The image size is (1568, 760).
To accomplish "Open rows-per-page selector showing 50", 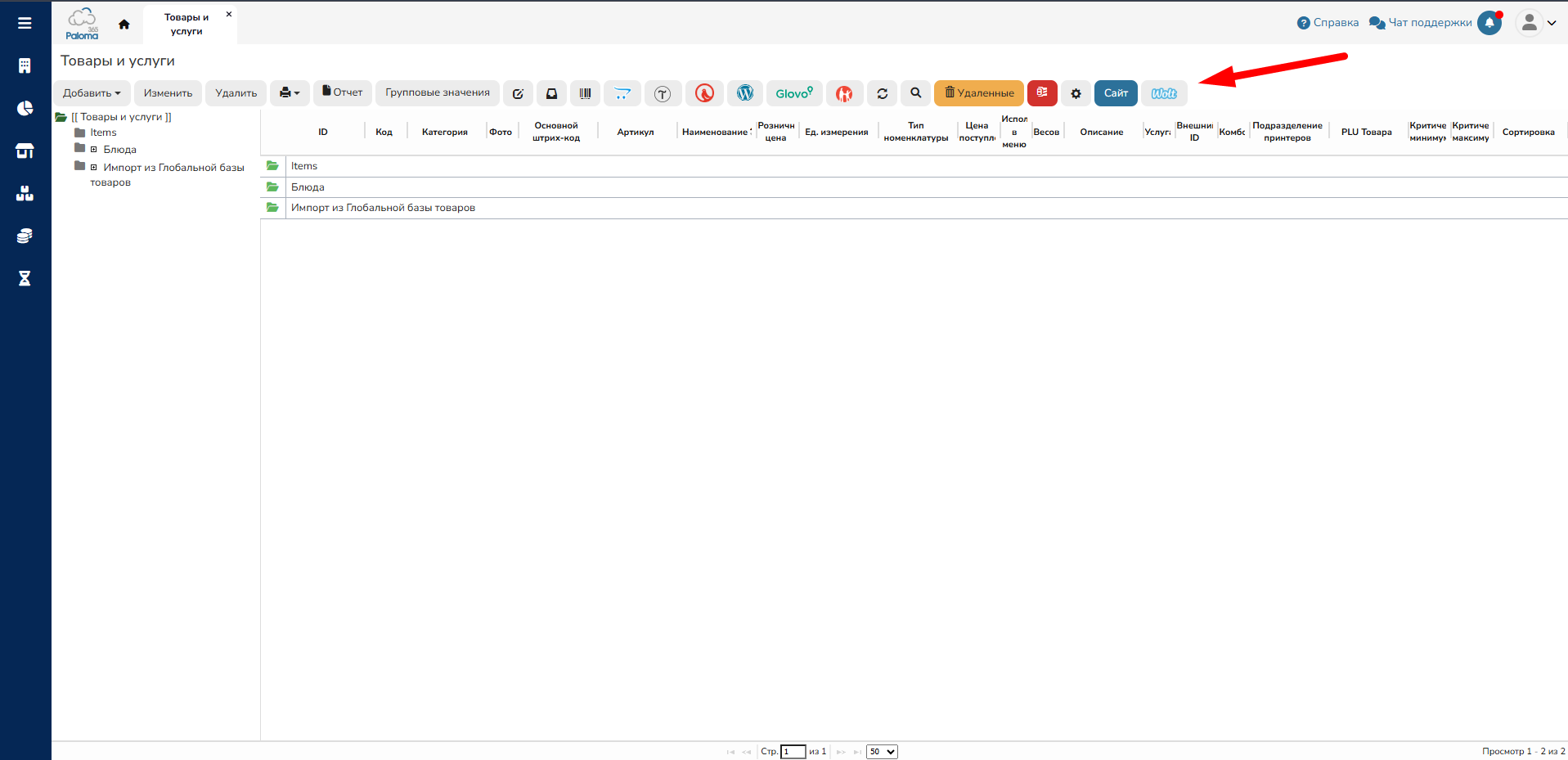I will click(x=882, y=751).
